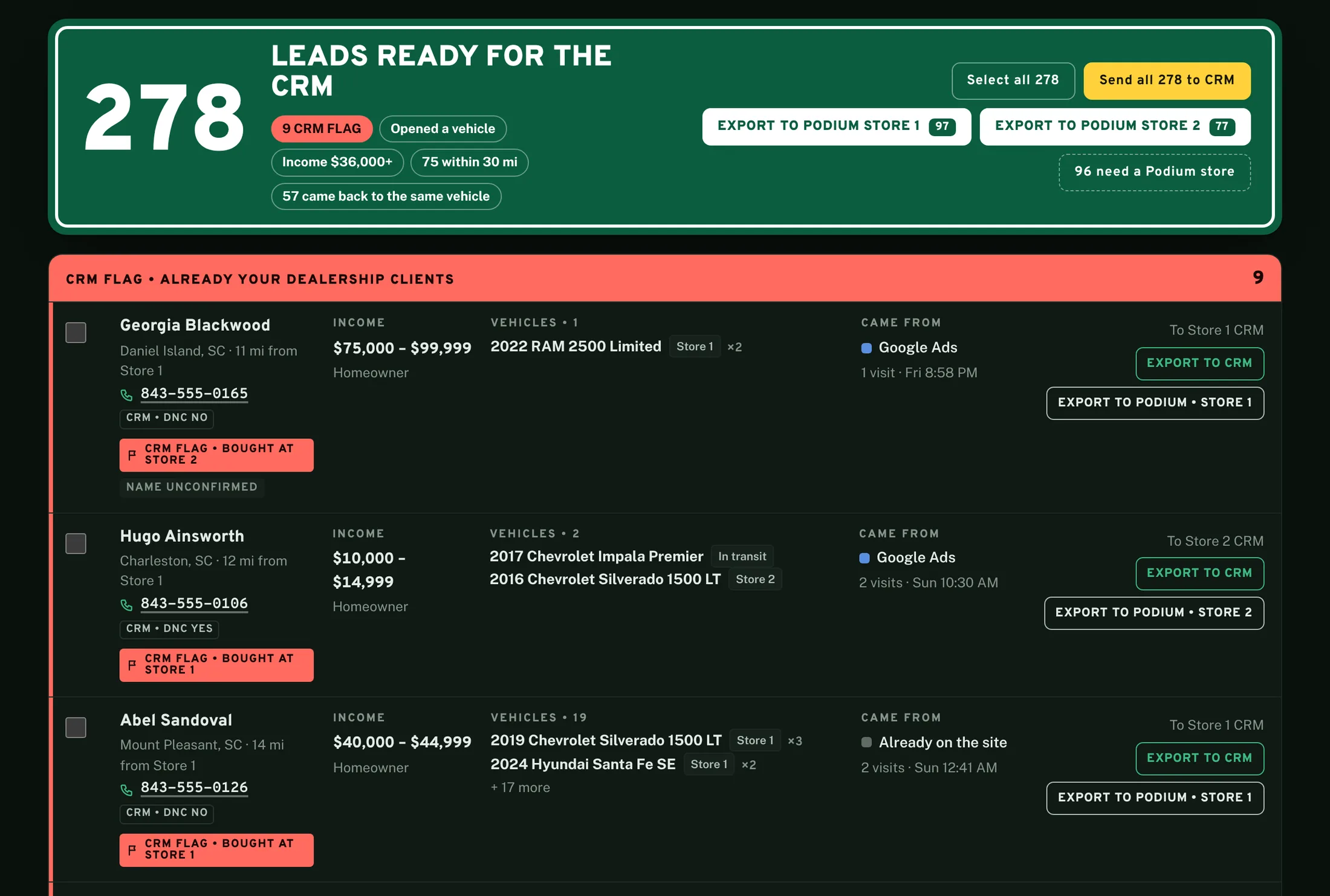Image resolution: width=1330 pixels, height=896 pixels.
Task: Click the blue Google Ads dot for Georgia Blackwood
Action: [x=866, y=348]
